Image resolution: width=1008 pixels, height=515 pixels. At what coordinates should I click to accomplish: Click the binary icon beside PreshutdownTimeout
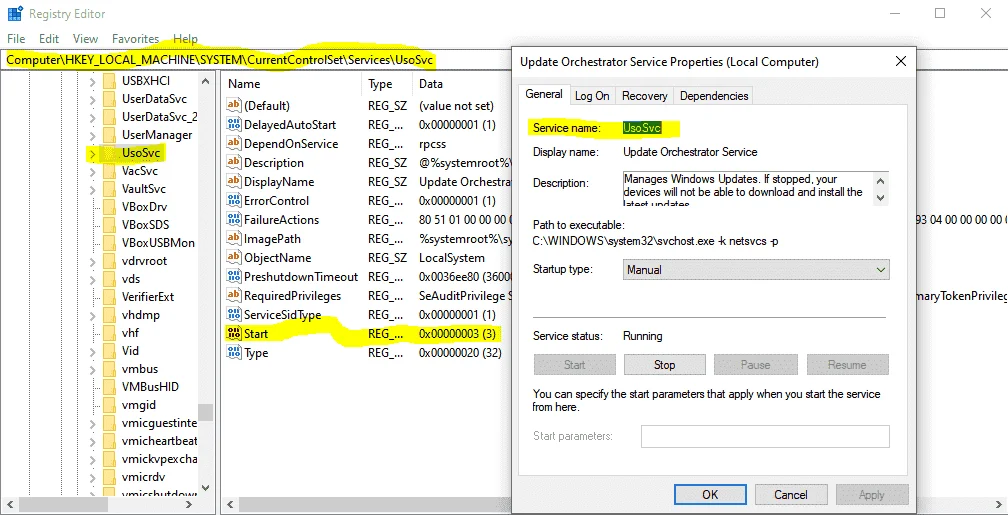pyautogui.click(x=233, y=276)
